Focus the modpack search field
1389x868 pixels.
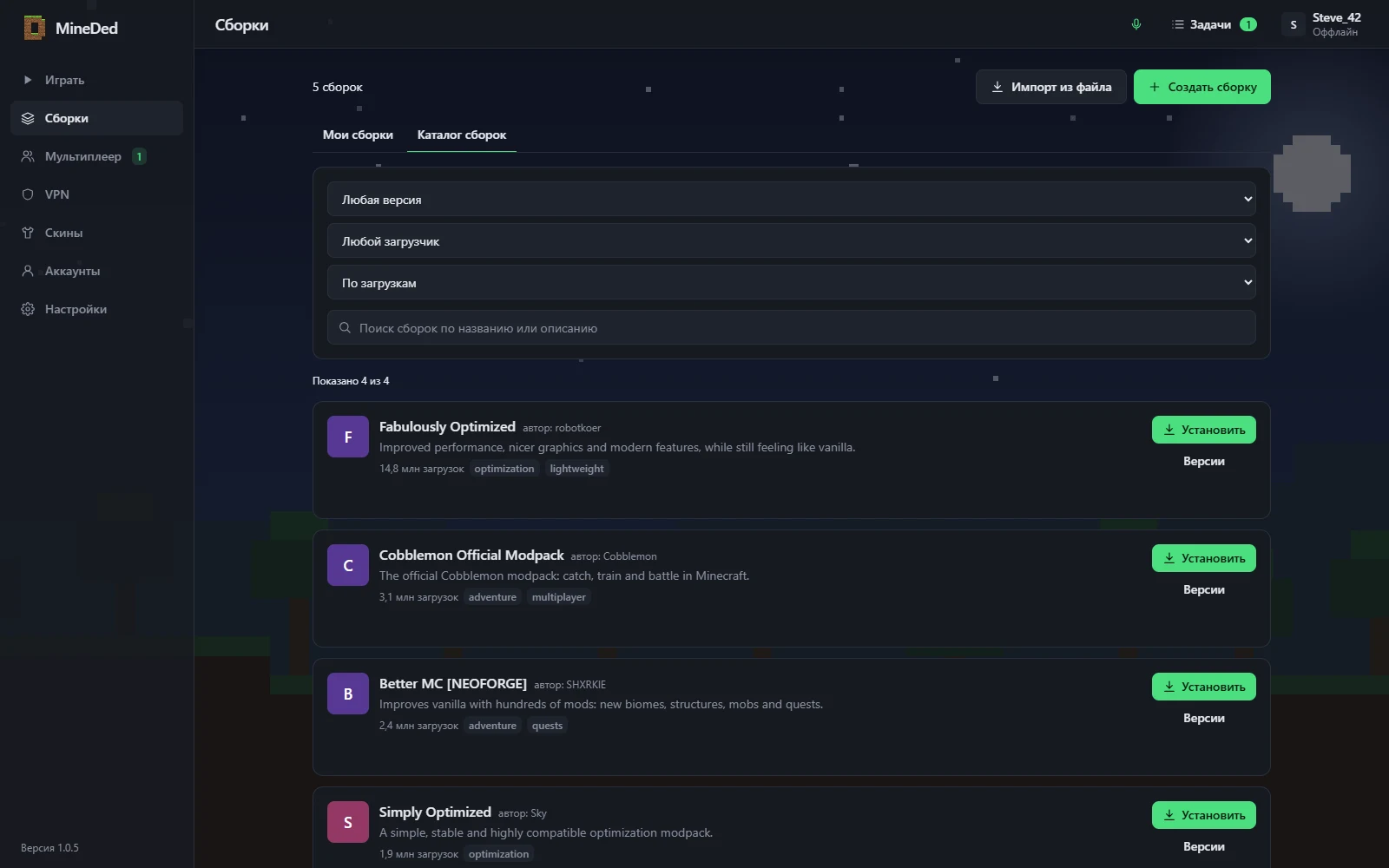792,327
